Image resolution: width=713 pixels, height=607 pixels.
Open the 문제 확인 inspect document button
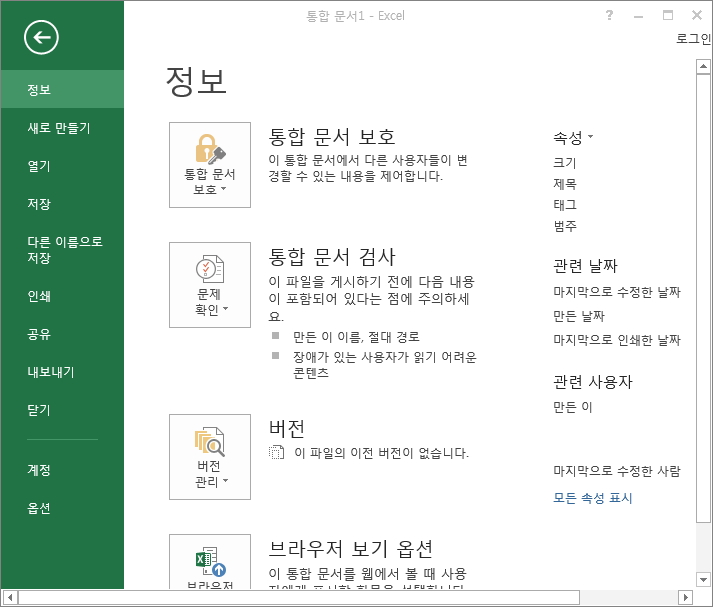point(210,285)
